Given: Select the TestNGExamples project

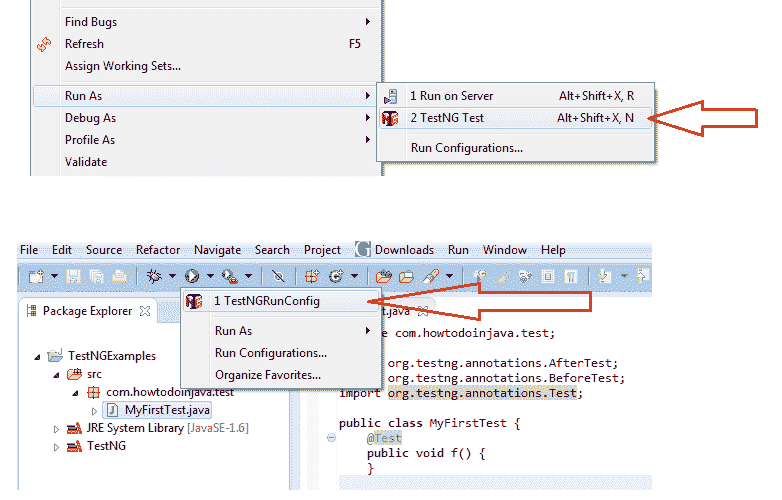Looking at the screenshot, I should click(x=112, y=356).
